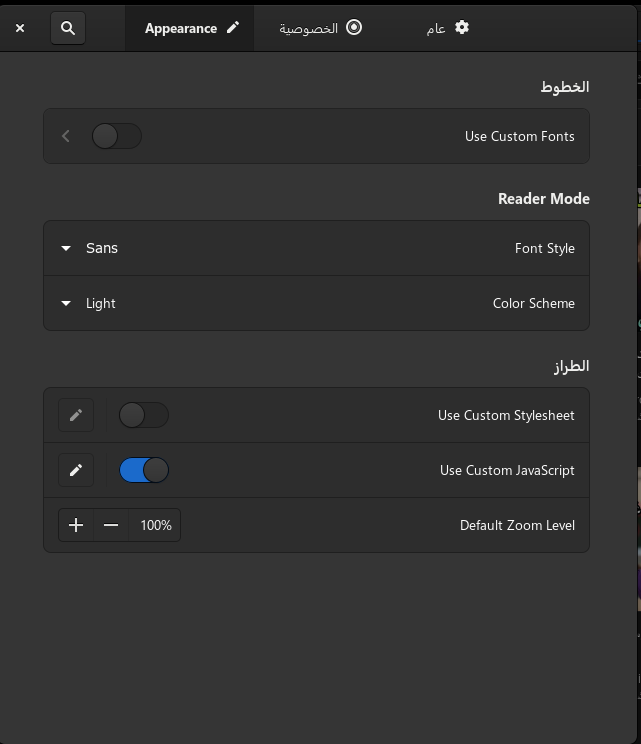Edit custom JavaScript with pencil icon
This screenshot has width=641, height=744.
click(76, 470)
